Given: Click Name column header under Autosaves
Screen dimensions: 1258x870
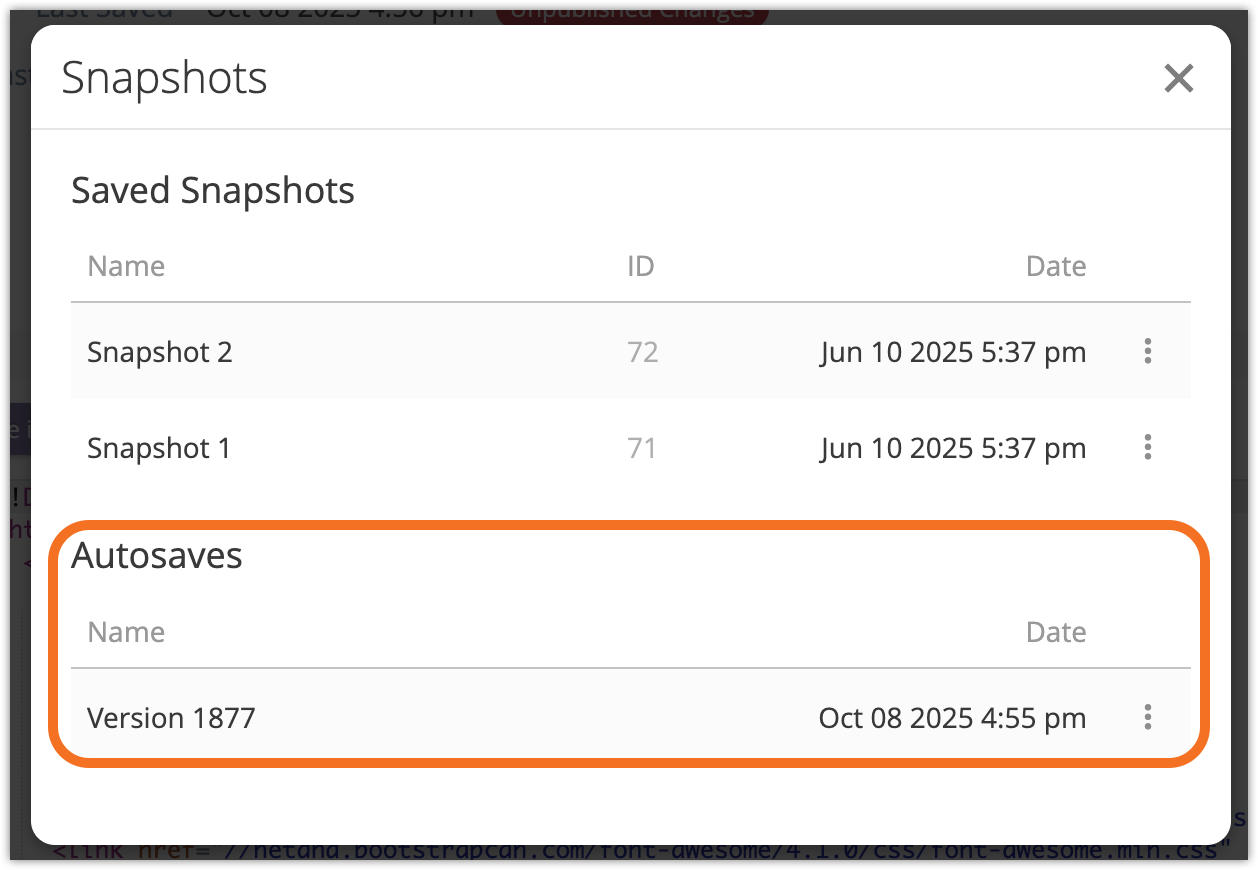Looking at the screenshot, I should (x=126, y=632).
